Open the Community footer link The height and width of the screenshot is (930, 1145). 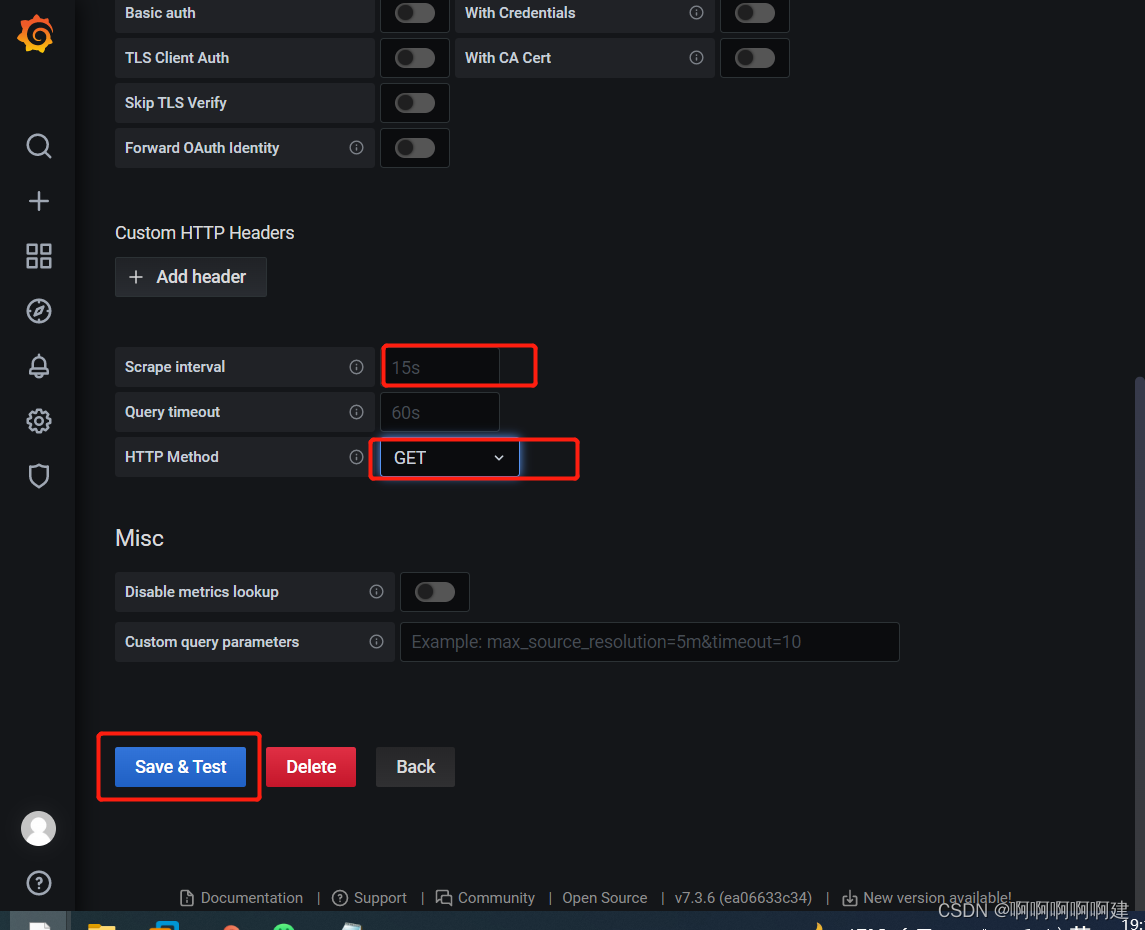[x=486, y=898]
